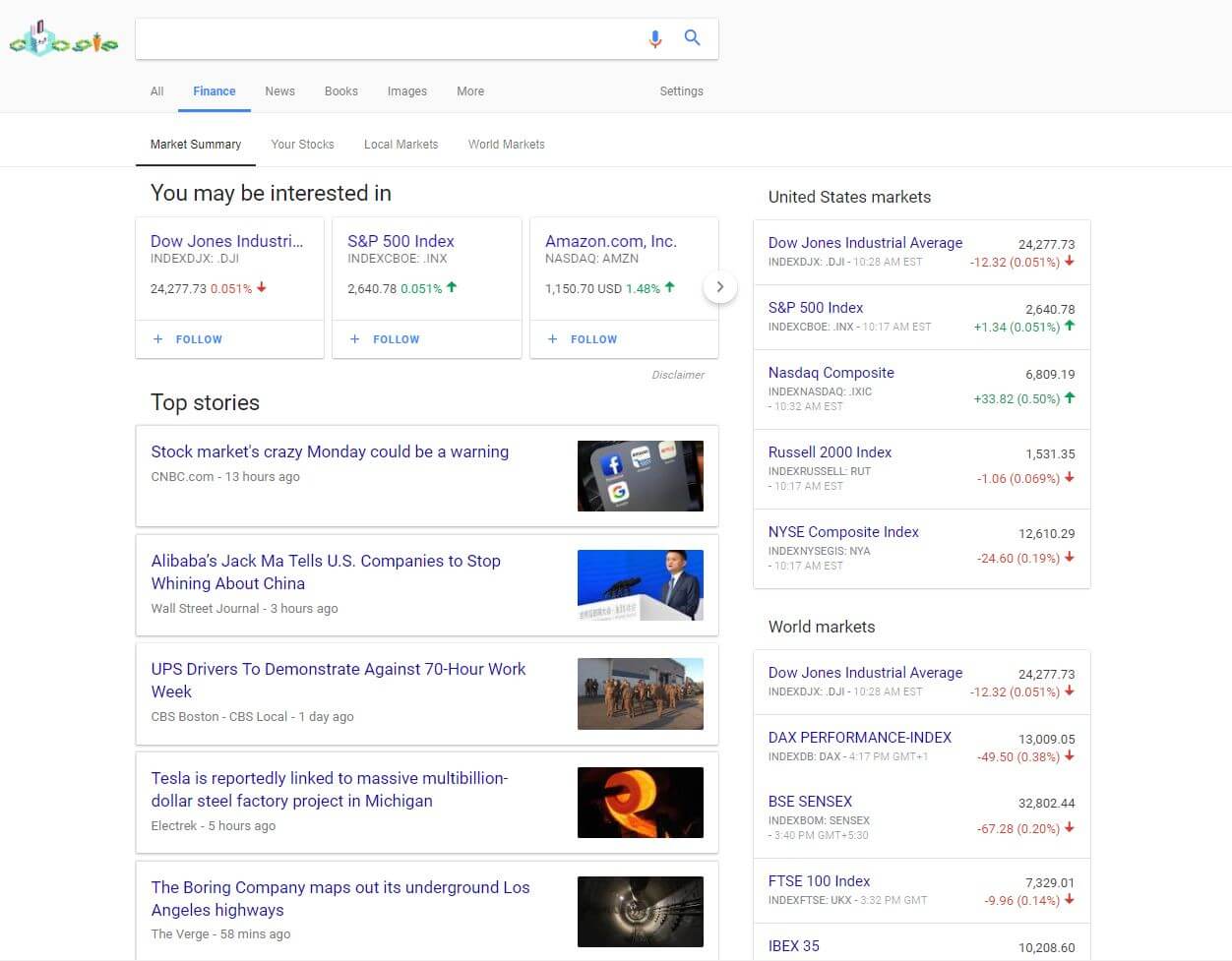Click the Tesla steel factory story thumbnail
This screenshot has height=961, width=1232.
pos(640,803)
